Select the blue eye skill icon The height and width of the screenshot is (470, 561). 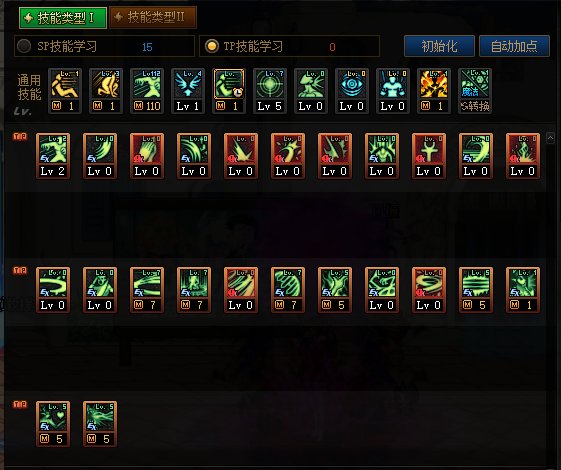[352, 91]
